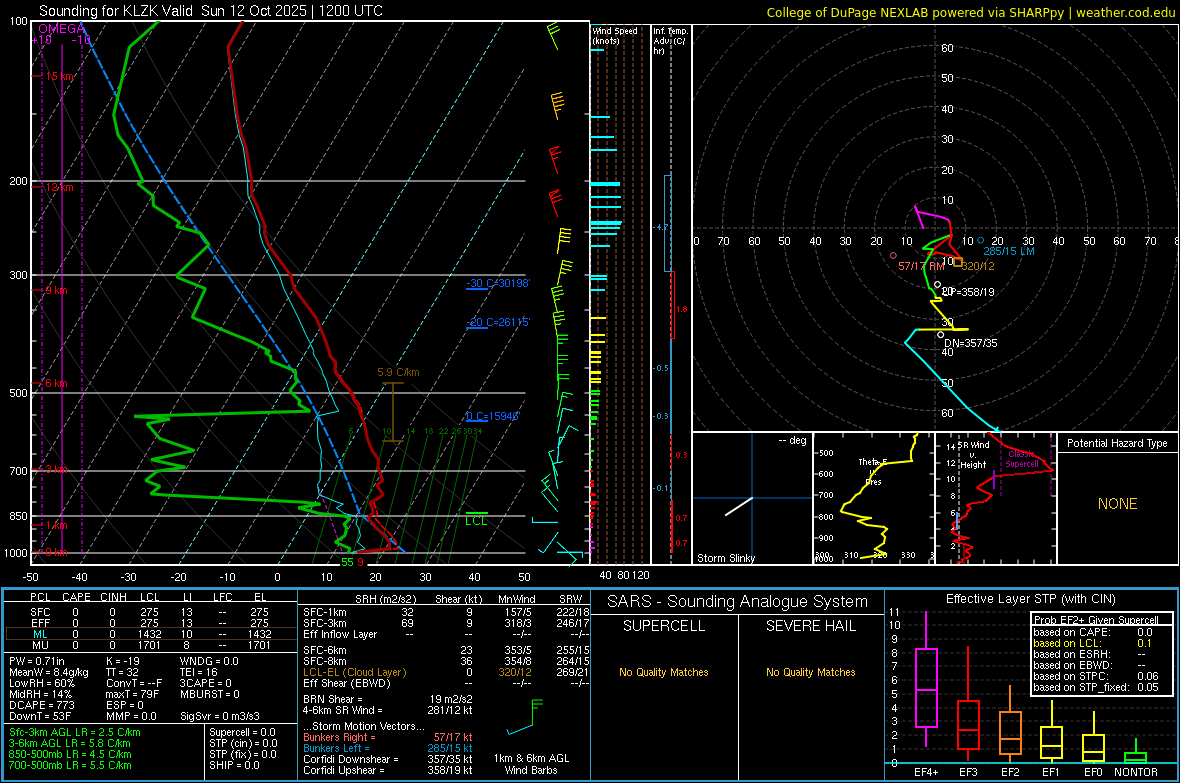Select the 12 km height marker
Image resolution: width=1180 pixels, height=783 pixels.
59,187
